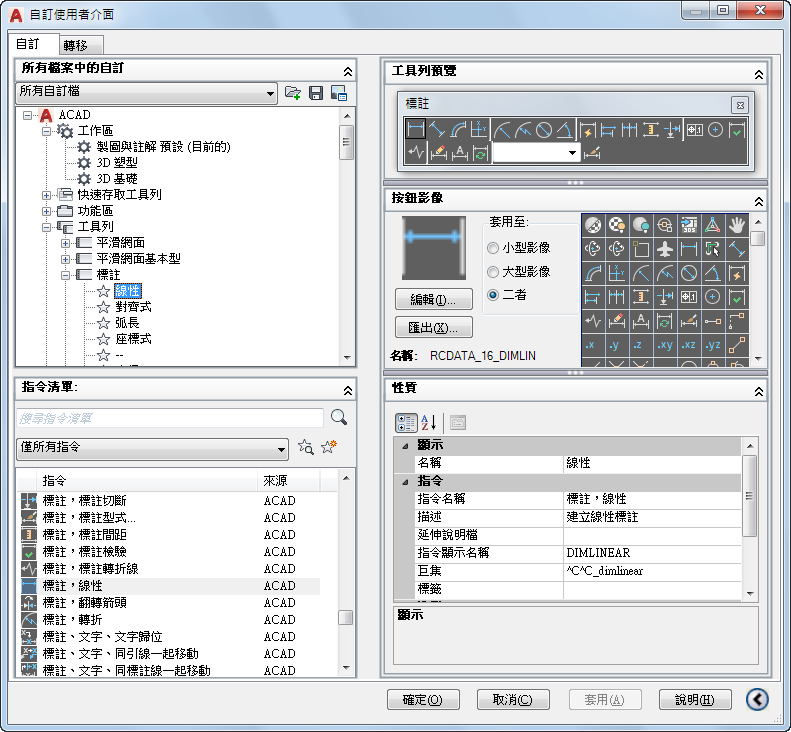Screen dimensions: 791x732
Task: Click the 確定(O) button
Action: point(423,699)
